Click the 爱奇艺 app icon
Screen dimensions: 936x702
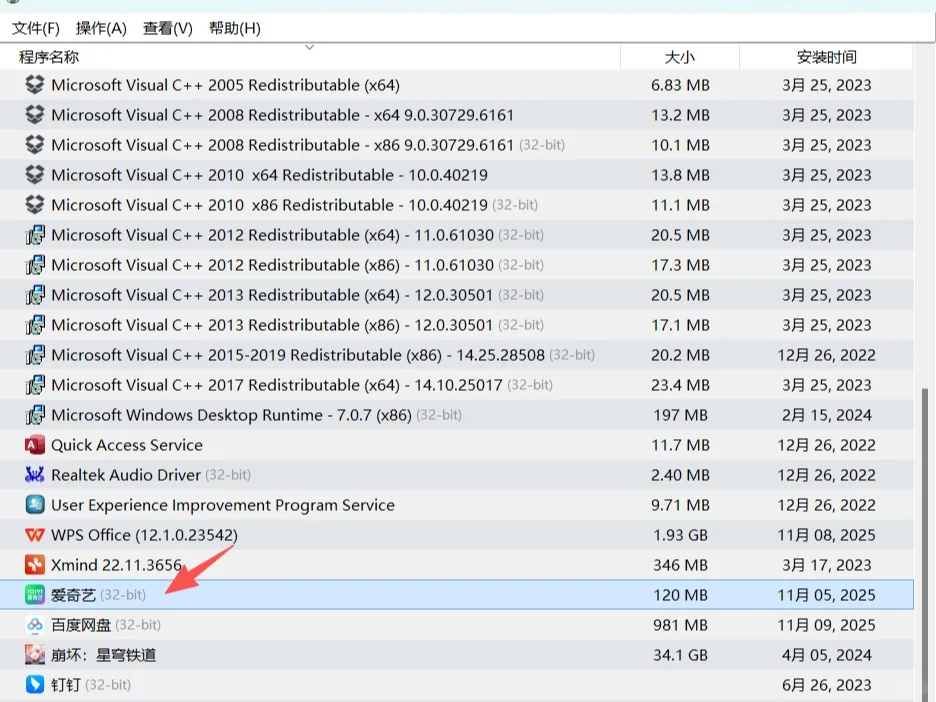35,595
